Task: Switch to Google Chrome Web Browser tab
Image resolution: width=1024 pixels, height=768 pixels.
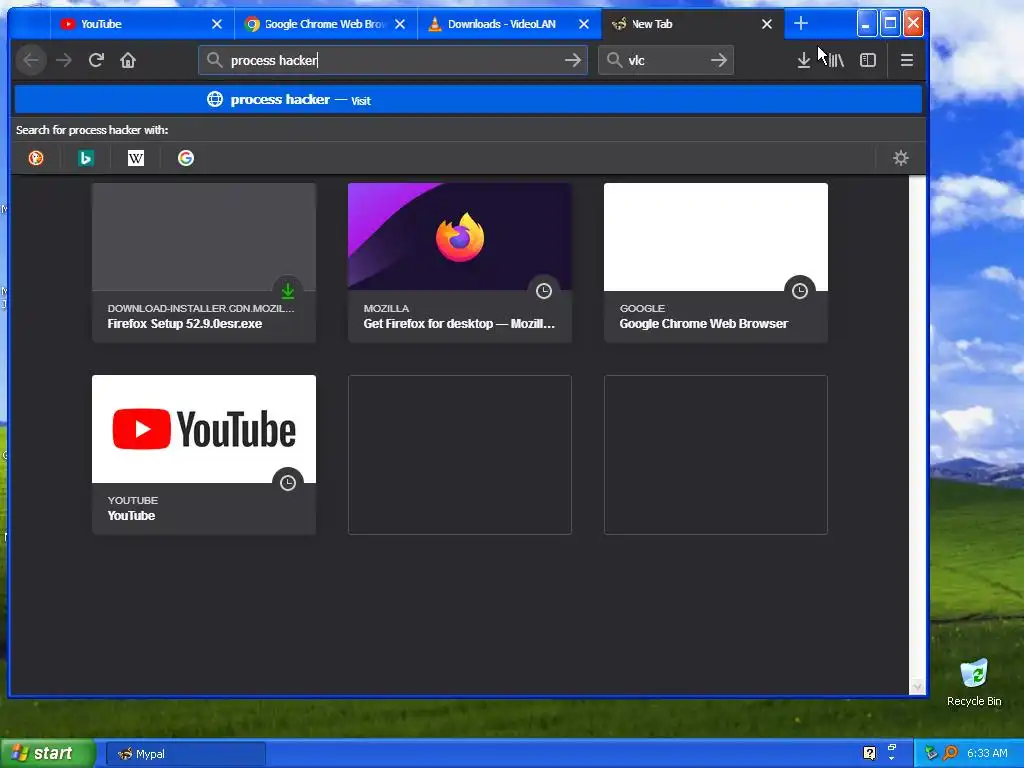Action: click(325, 24)
